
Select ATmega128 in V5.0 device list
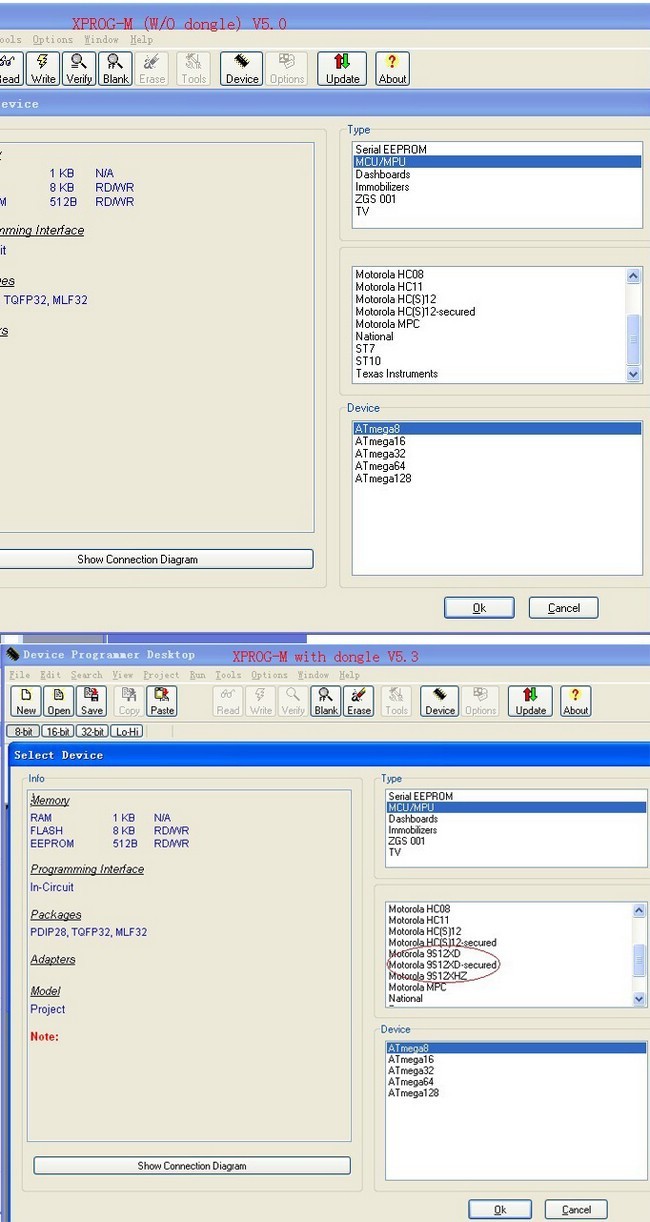pos(498,478)
